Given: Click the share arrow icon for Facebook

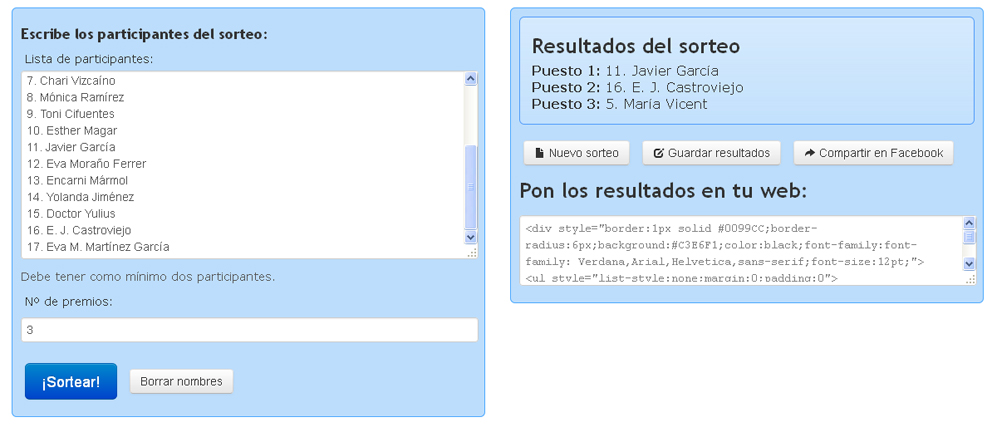Looking at the screenshot, I should pyautogui.click(x=810, y=153).
